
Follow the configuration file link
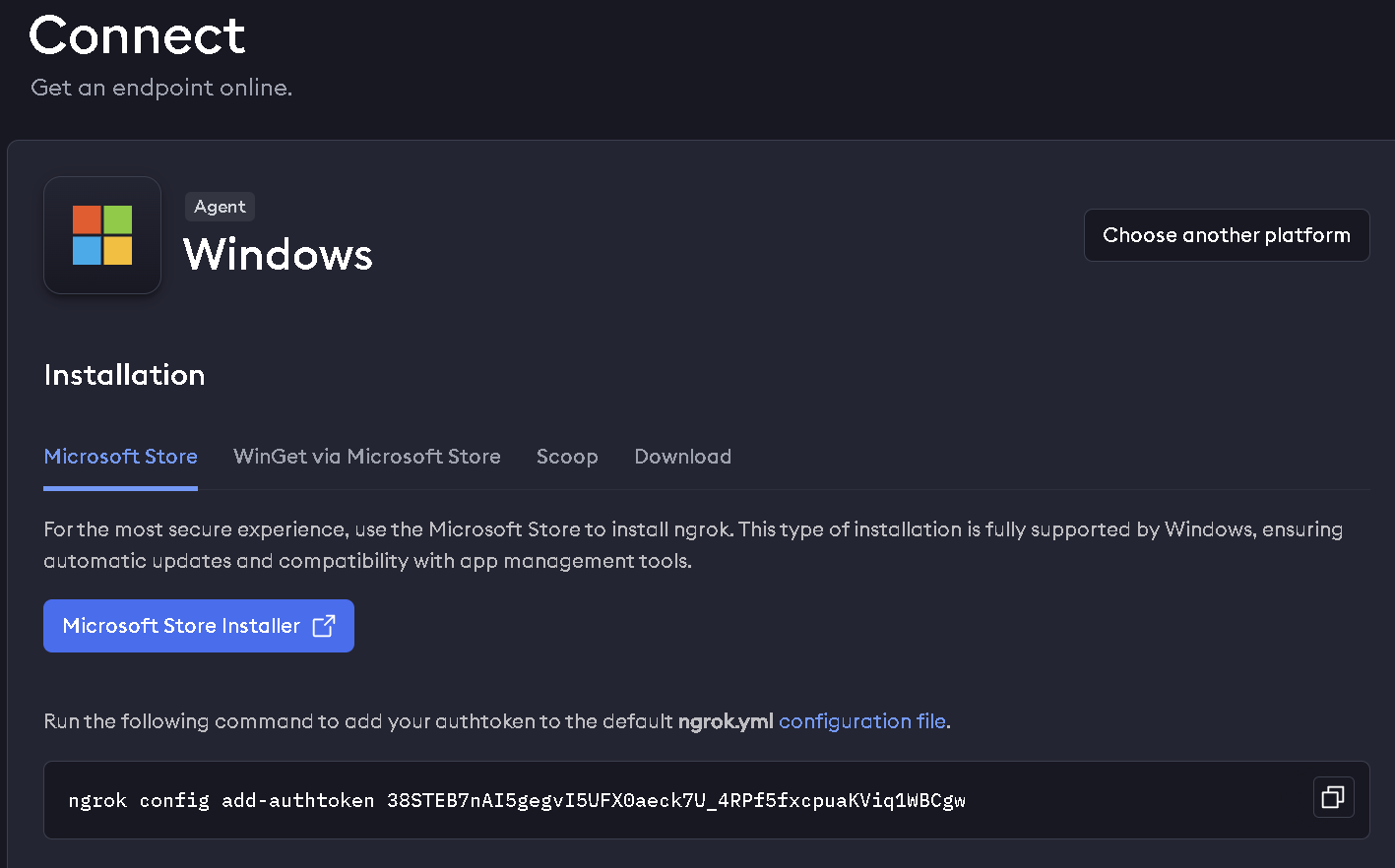coord(862,721)
